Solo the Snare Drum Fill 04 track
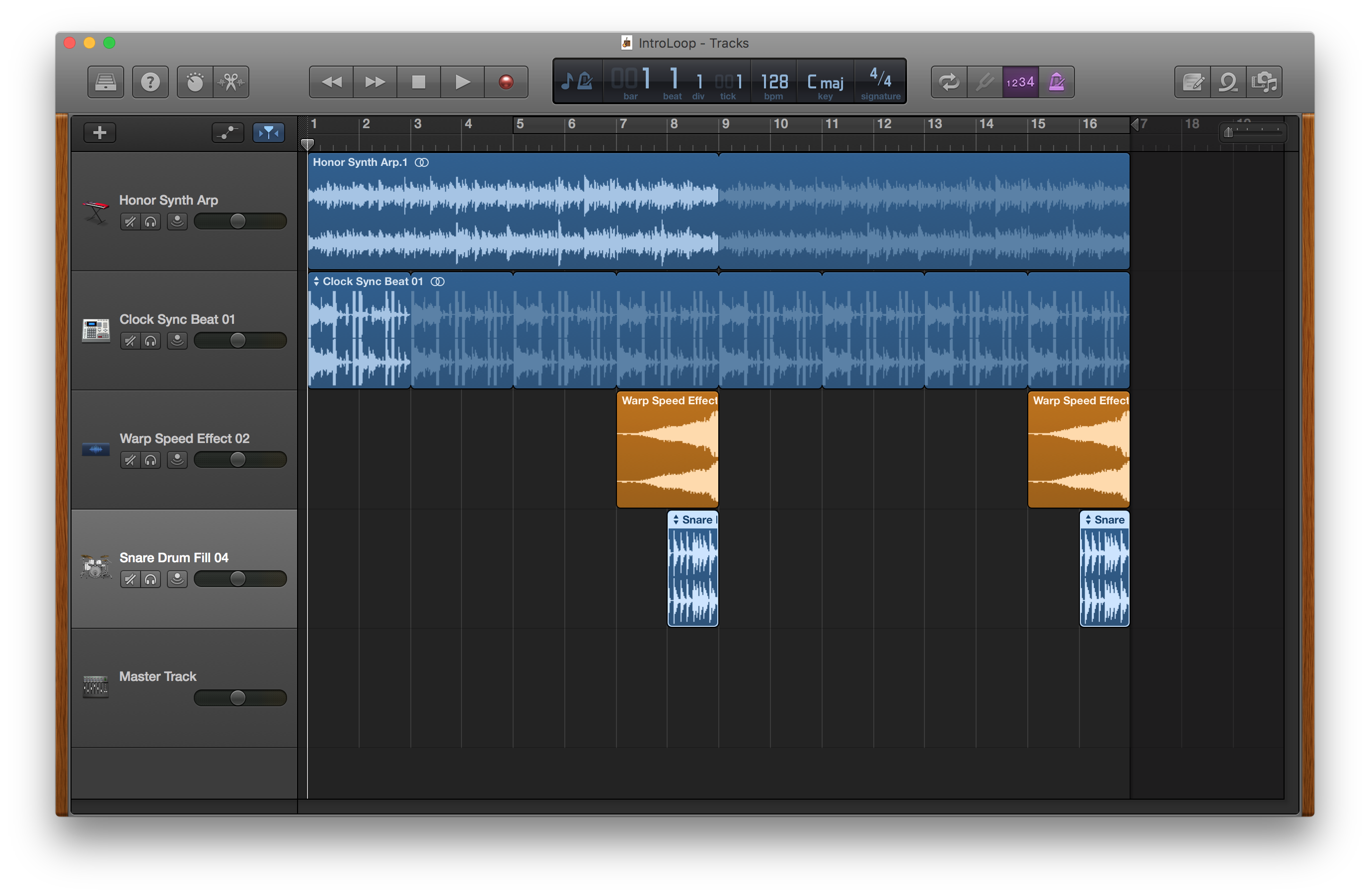This screenshot has height=896, width=1370. coord(150,579)
